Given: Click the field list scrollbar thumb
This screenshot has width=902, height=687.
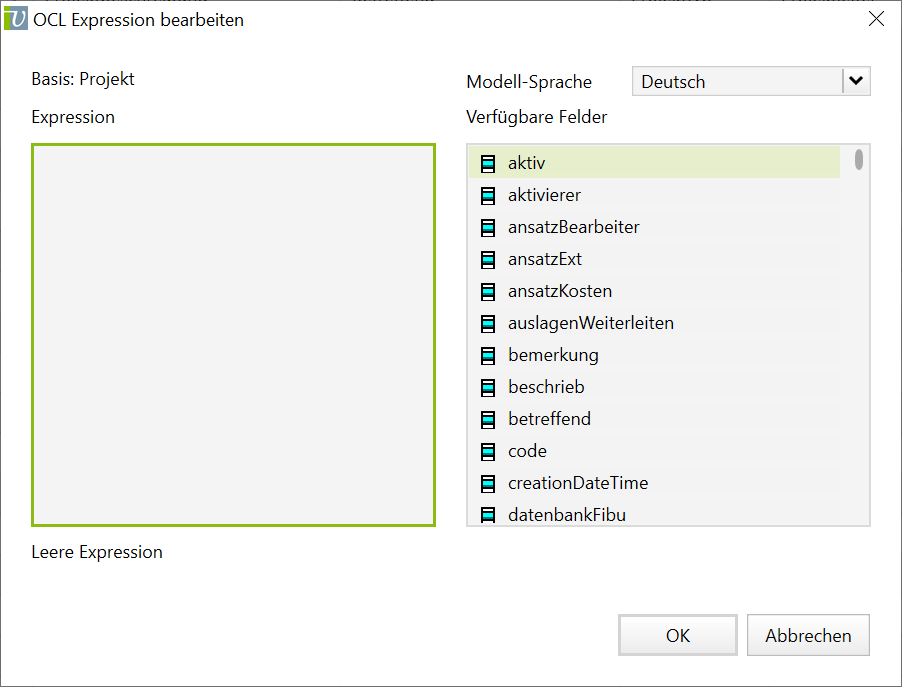Looking at the screenshot, I should tap(859, 160).
